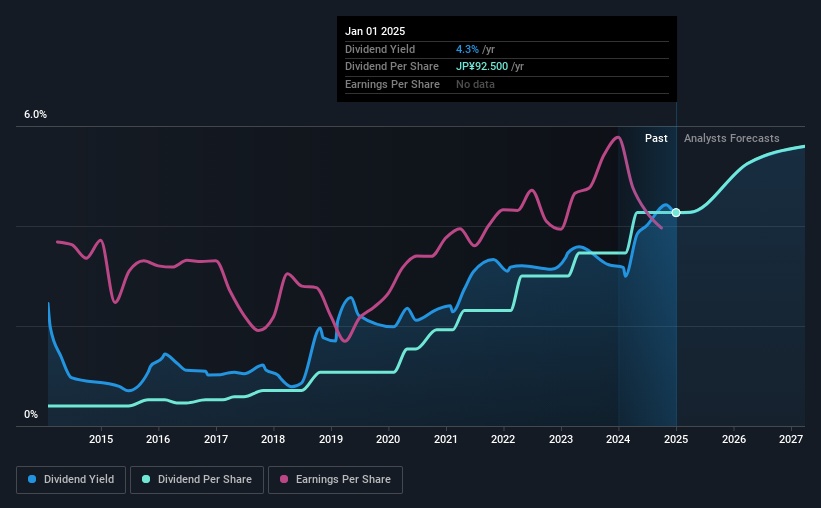This screenshot has width=821, height=508.
Task: Click the tooltip 'Earnings Per Share' row label
Action: coord(392,84)
